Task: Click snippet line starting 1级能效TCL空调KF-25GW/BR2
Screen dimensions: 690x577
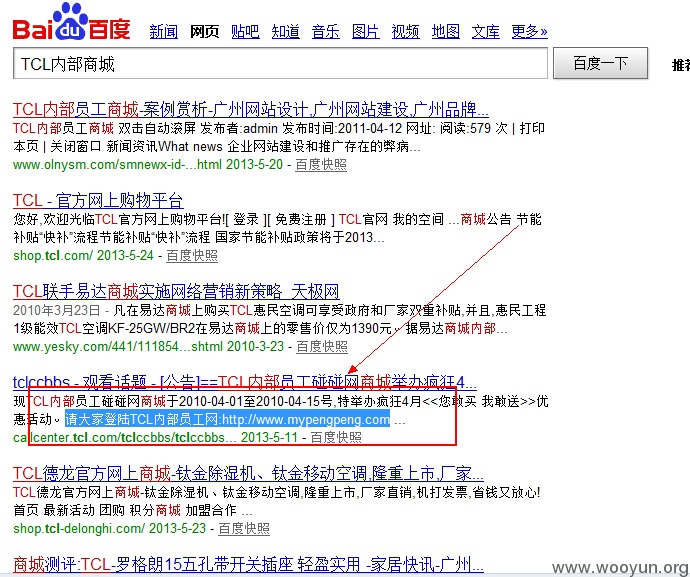Action: (x=260, y=329)
